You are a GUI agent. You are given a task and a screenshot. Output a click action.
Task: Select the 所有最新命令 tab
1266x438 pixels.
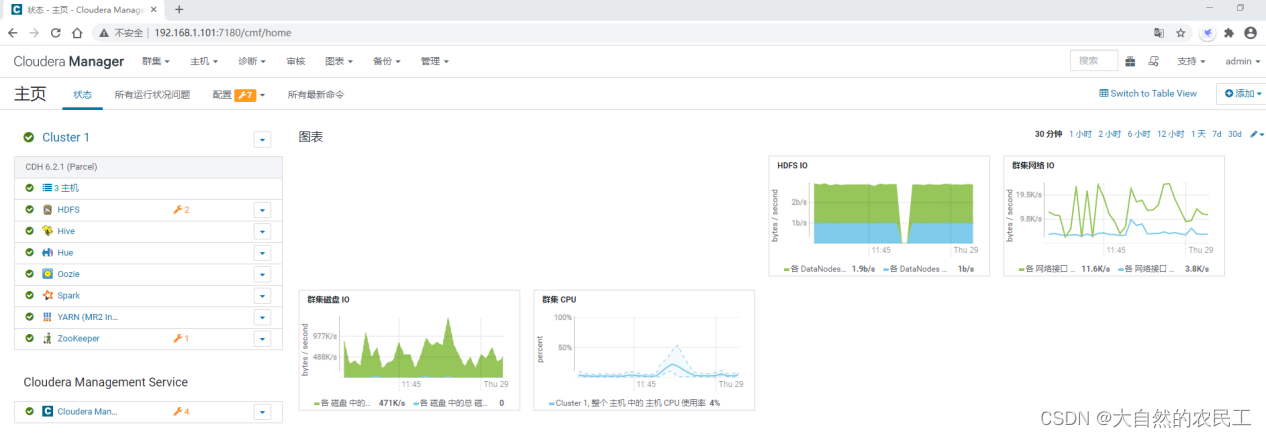(x=316, y=95)
